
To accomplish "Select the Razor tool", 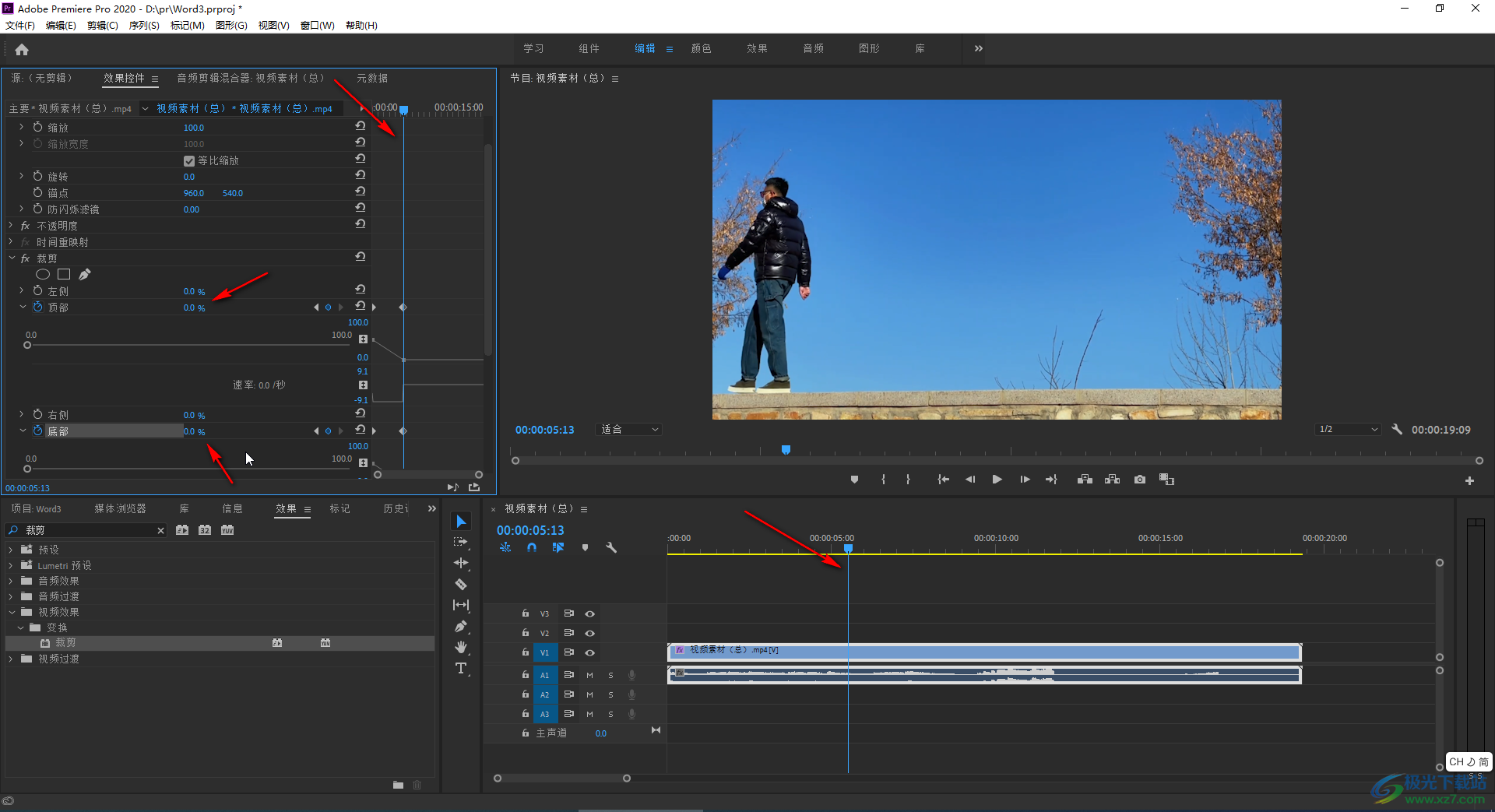I will 461,584.
